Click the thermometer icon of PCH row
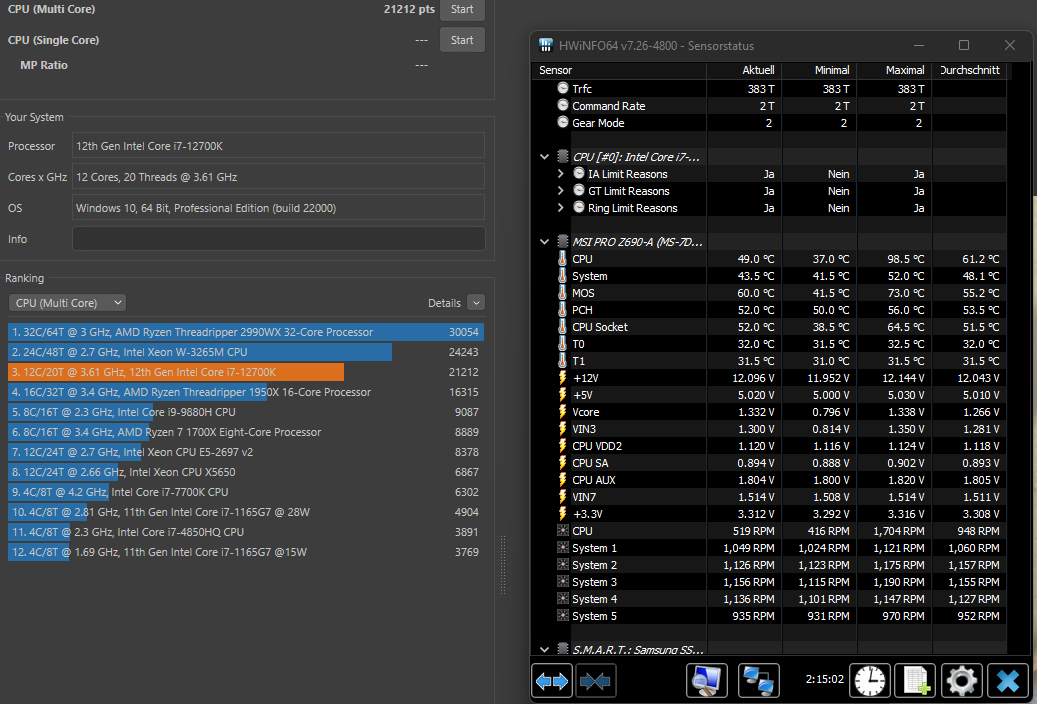 click(562, 310)
